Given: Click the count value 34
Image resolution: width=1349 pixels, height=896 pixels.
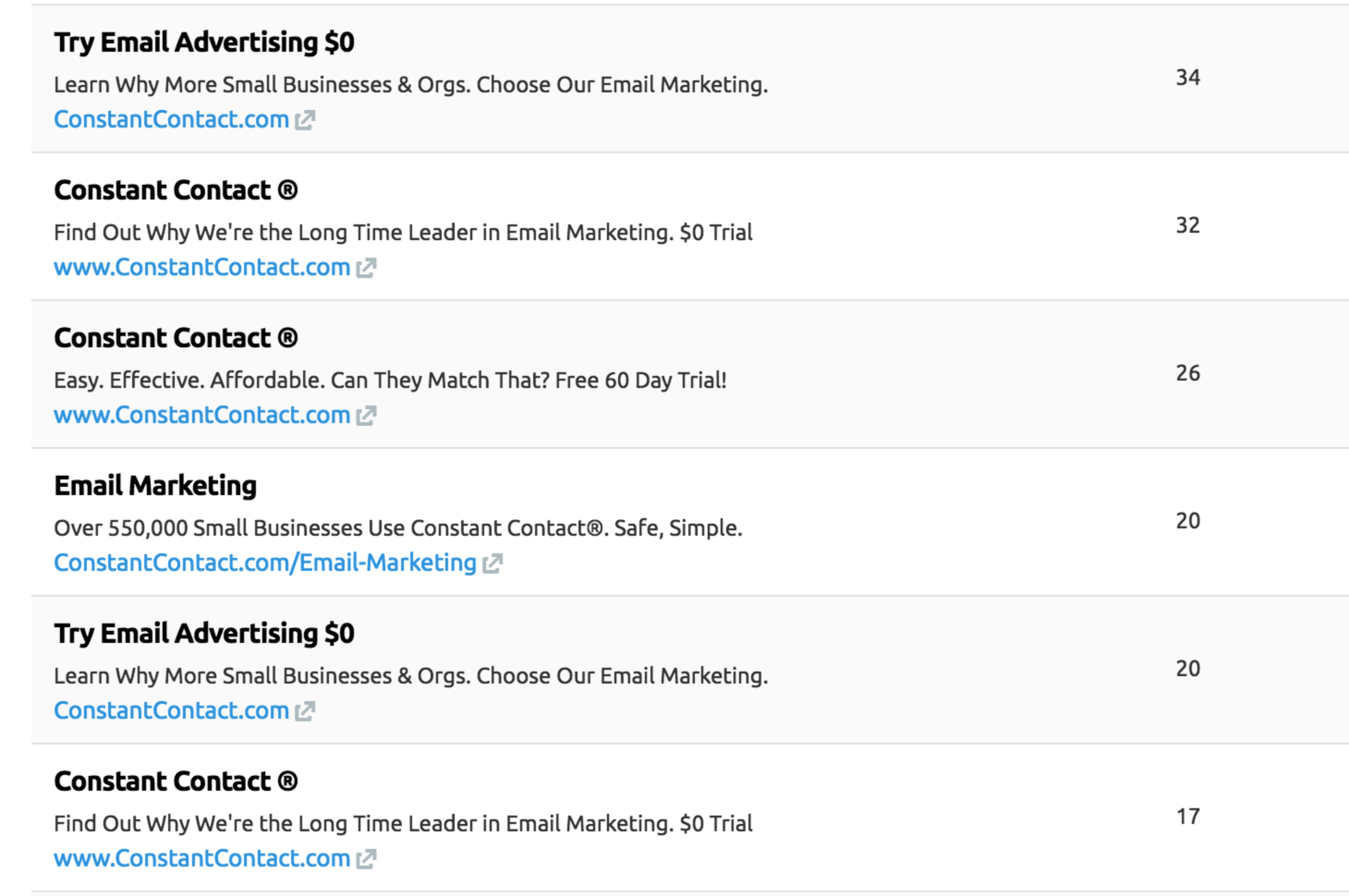Looking at the screenshot, I should tap(1188, 78).
